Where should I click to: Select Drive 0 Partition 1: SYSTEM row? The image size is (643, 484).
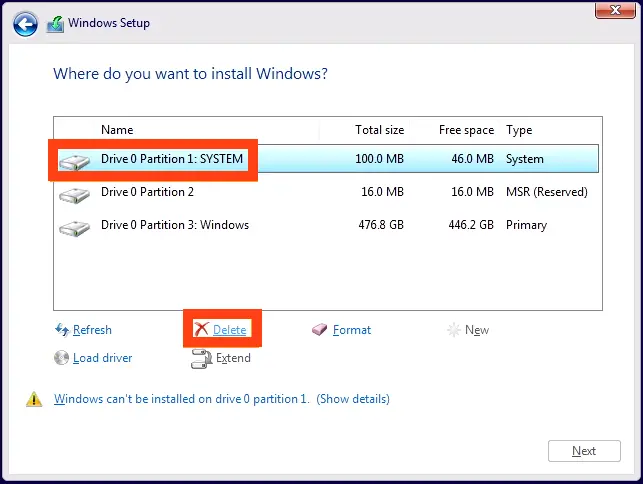[327, 158]
